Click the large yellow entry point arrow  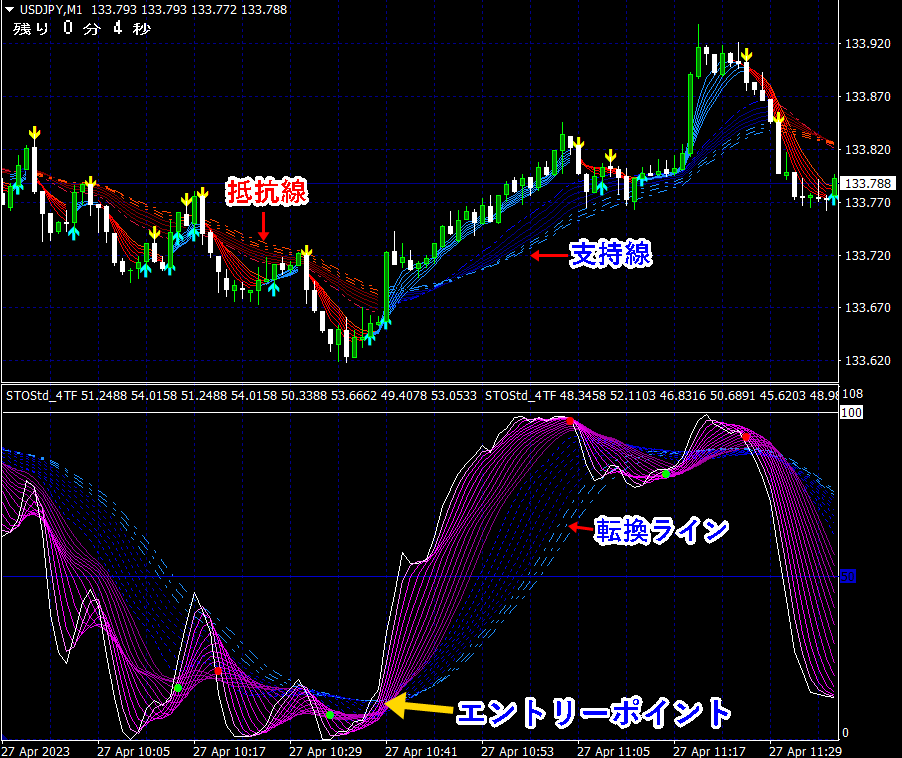tap(406, 707)
